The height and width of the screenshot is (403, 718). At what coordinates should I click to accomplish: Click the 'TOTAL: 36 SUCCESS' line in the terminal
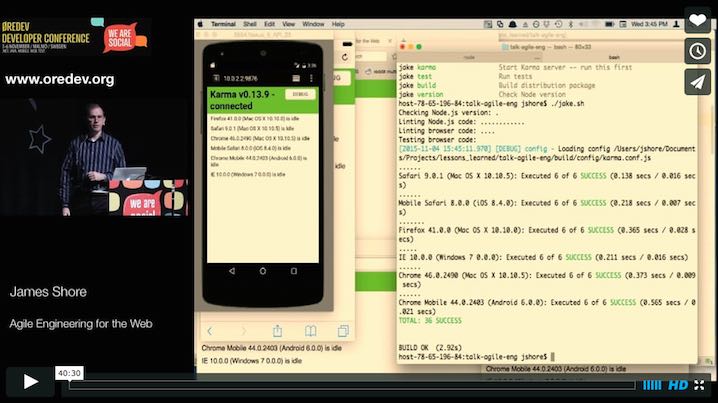coord(430,321)
